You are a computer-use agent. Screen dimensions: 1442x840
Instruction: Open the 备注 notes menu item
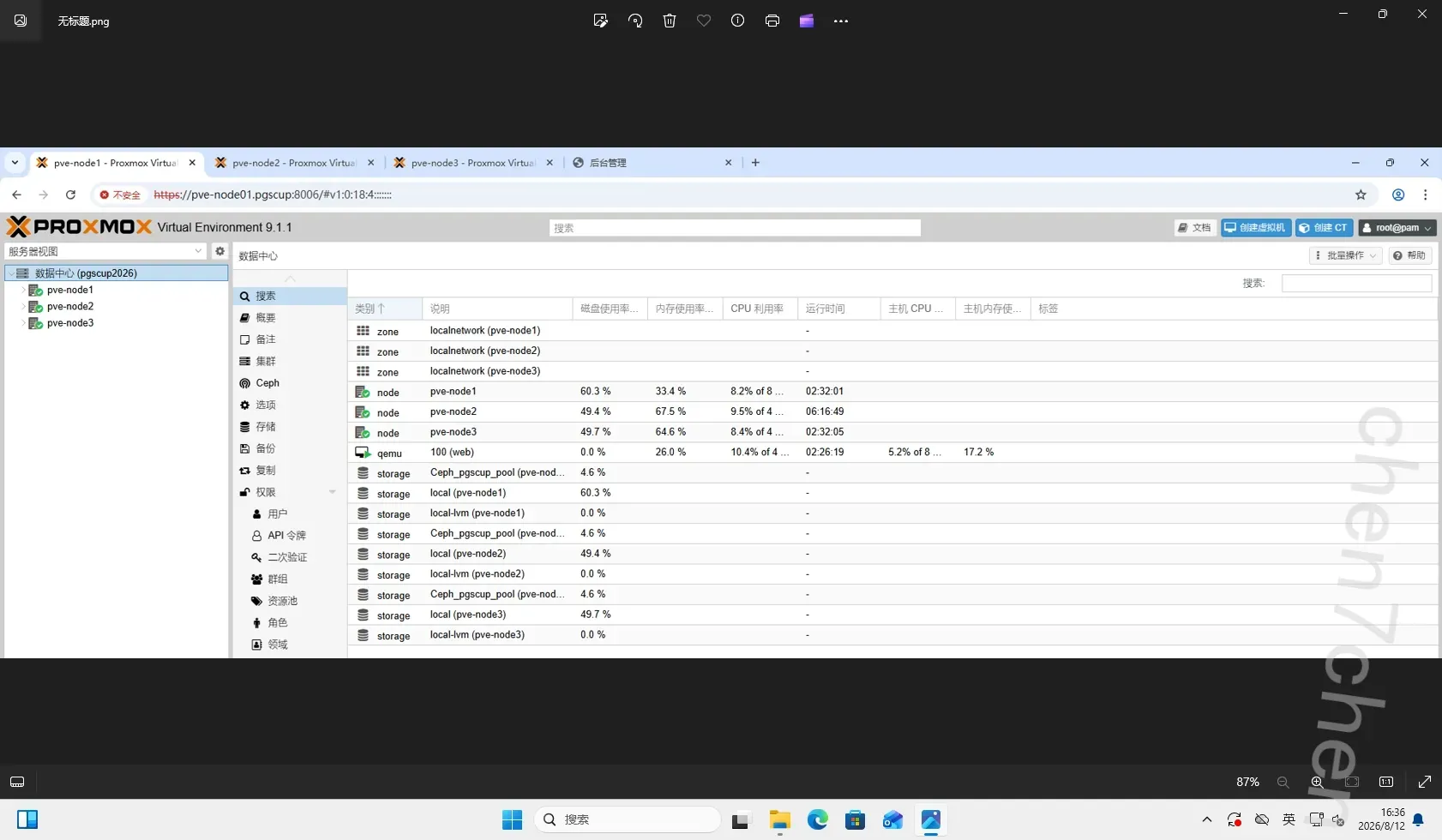click(x=290, y=339)
